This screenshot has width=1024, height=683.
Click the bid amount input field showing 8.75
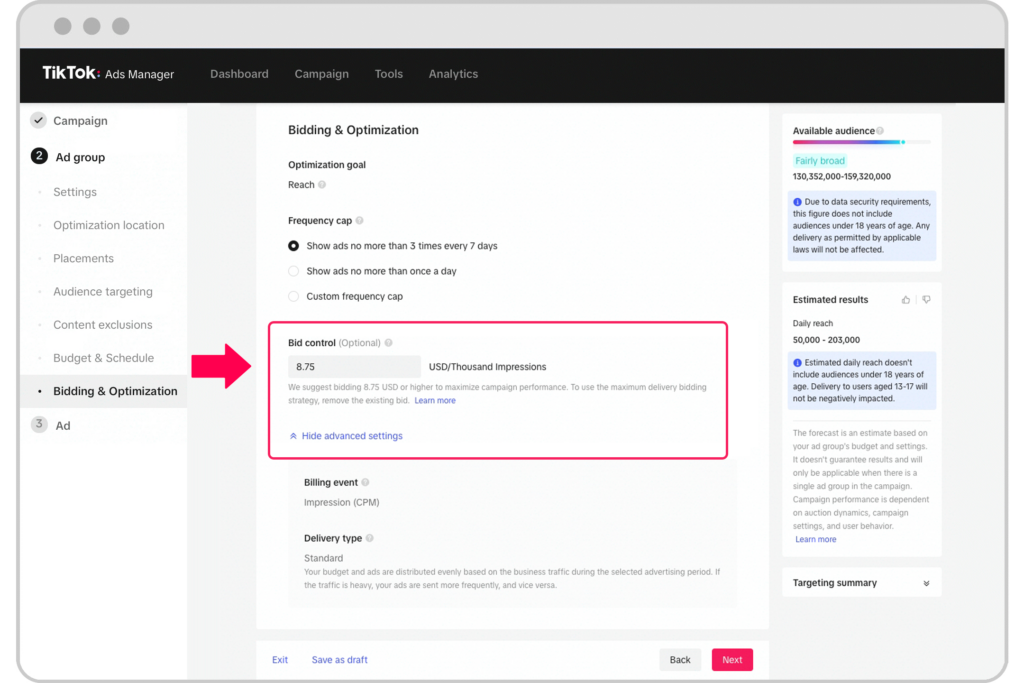pyautogui.click(x=354, y=367)
